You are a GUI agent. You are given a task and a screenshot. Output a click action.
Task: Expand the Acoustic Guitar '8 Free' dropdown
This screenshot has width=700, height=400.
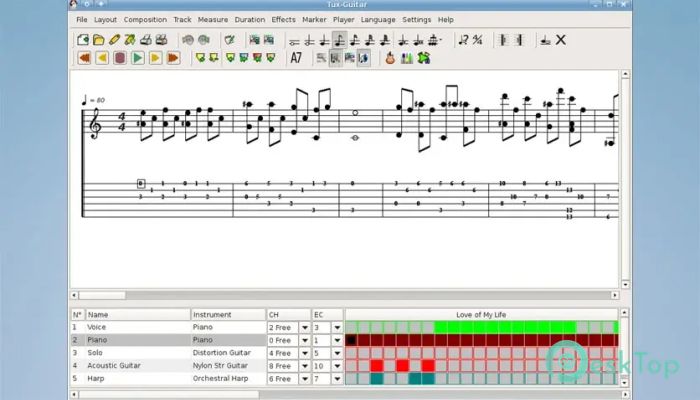305,366
